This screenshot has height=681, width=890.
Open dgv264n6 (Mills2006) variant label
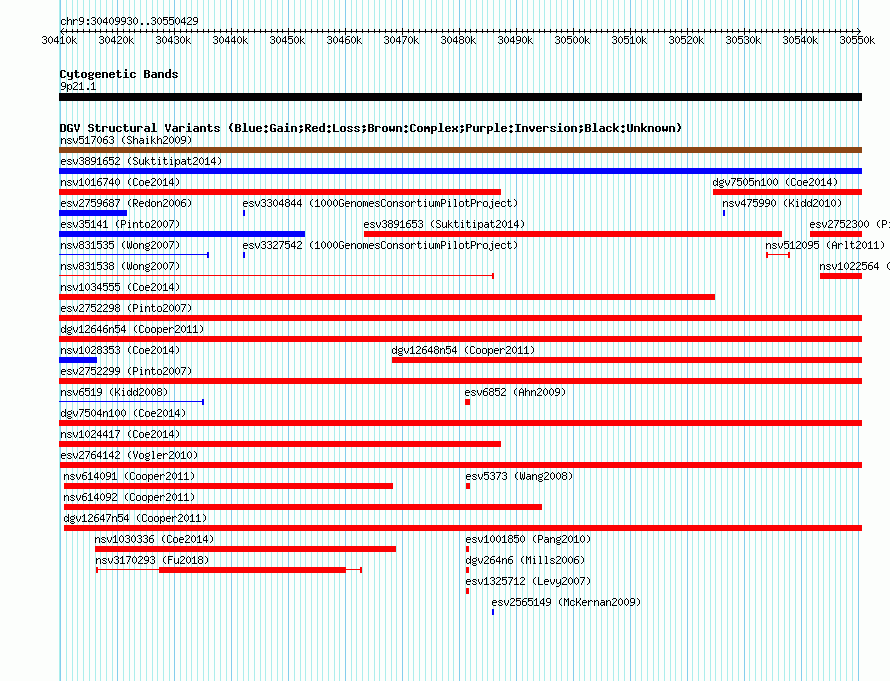(525, 560)
